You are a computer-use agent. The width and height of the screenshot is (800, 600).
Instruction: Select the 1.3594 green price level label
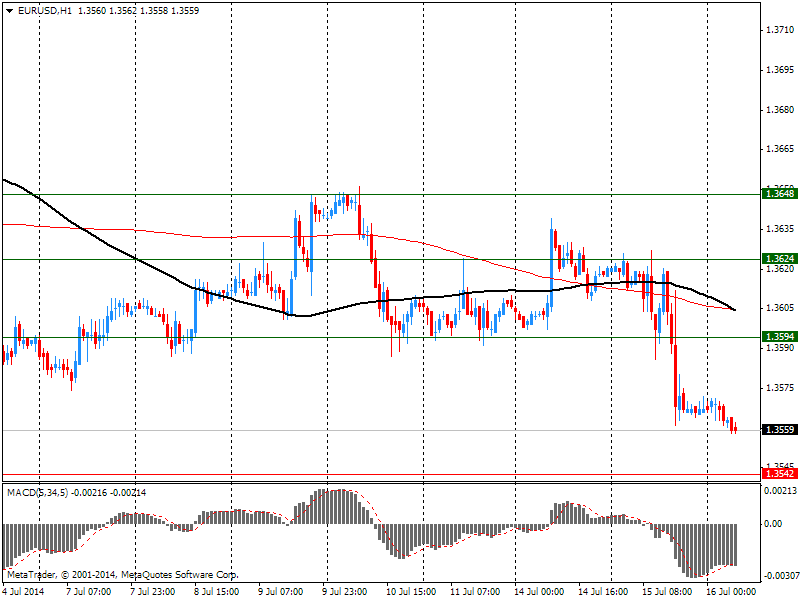point(780,337)
